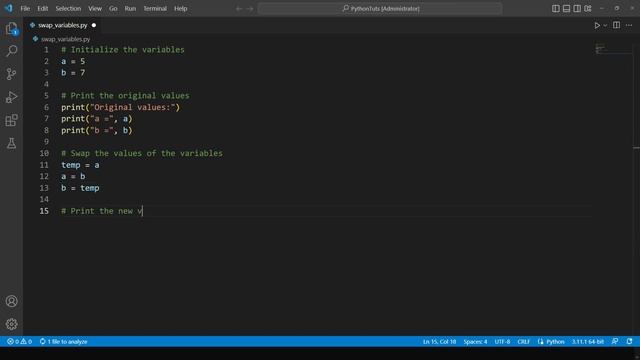Open the Edit menu
Viewport: 640px width, 360px height.
click(42, 9)
